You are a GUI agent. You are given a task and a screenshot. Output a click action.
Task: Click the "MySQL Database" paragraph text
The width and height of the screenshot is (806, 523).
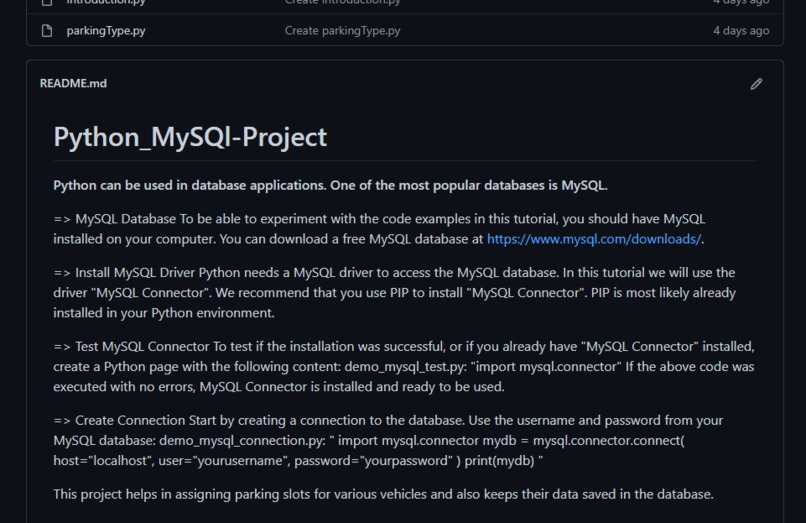click(379, 229)
